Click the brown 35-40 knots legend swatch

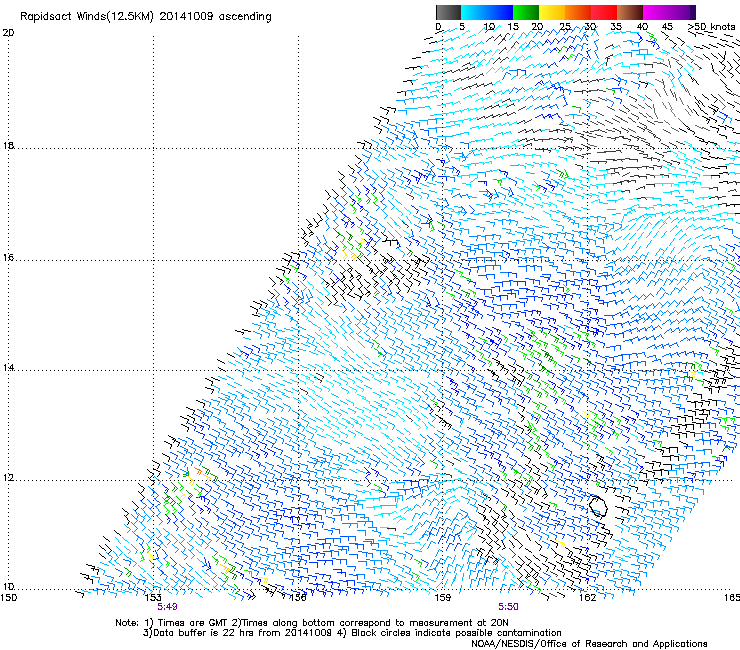coord(630,12)
